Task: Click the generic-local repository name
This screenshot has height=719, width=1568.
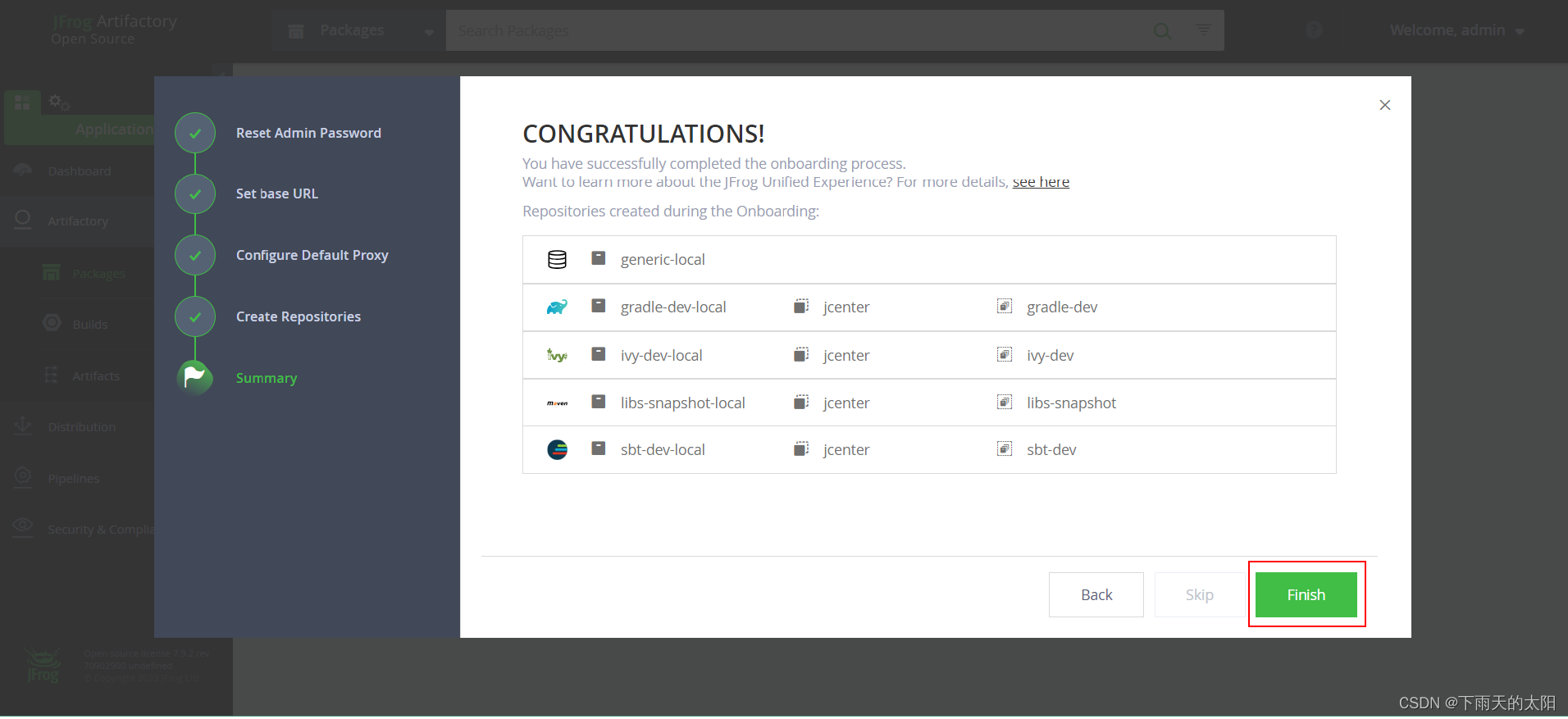Action: (x=663, y=259)
